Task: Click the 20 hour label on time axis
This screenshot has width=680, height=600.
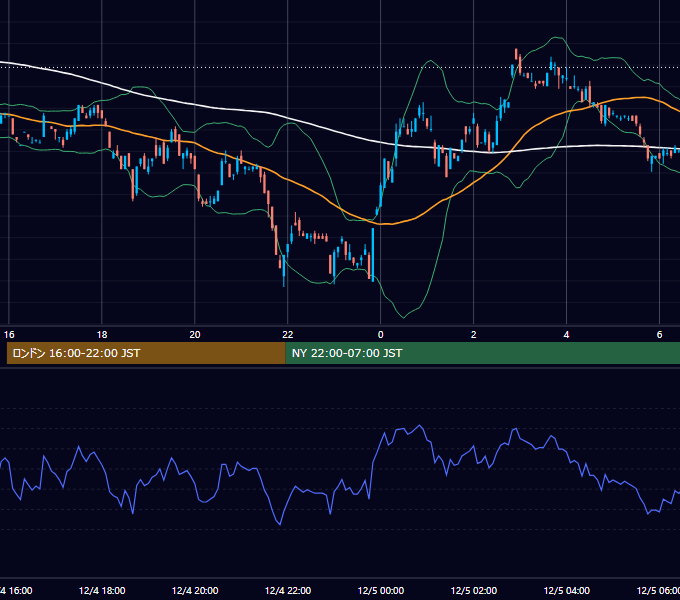Action: 195,335
